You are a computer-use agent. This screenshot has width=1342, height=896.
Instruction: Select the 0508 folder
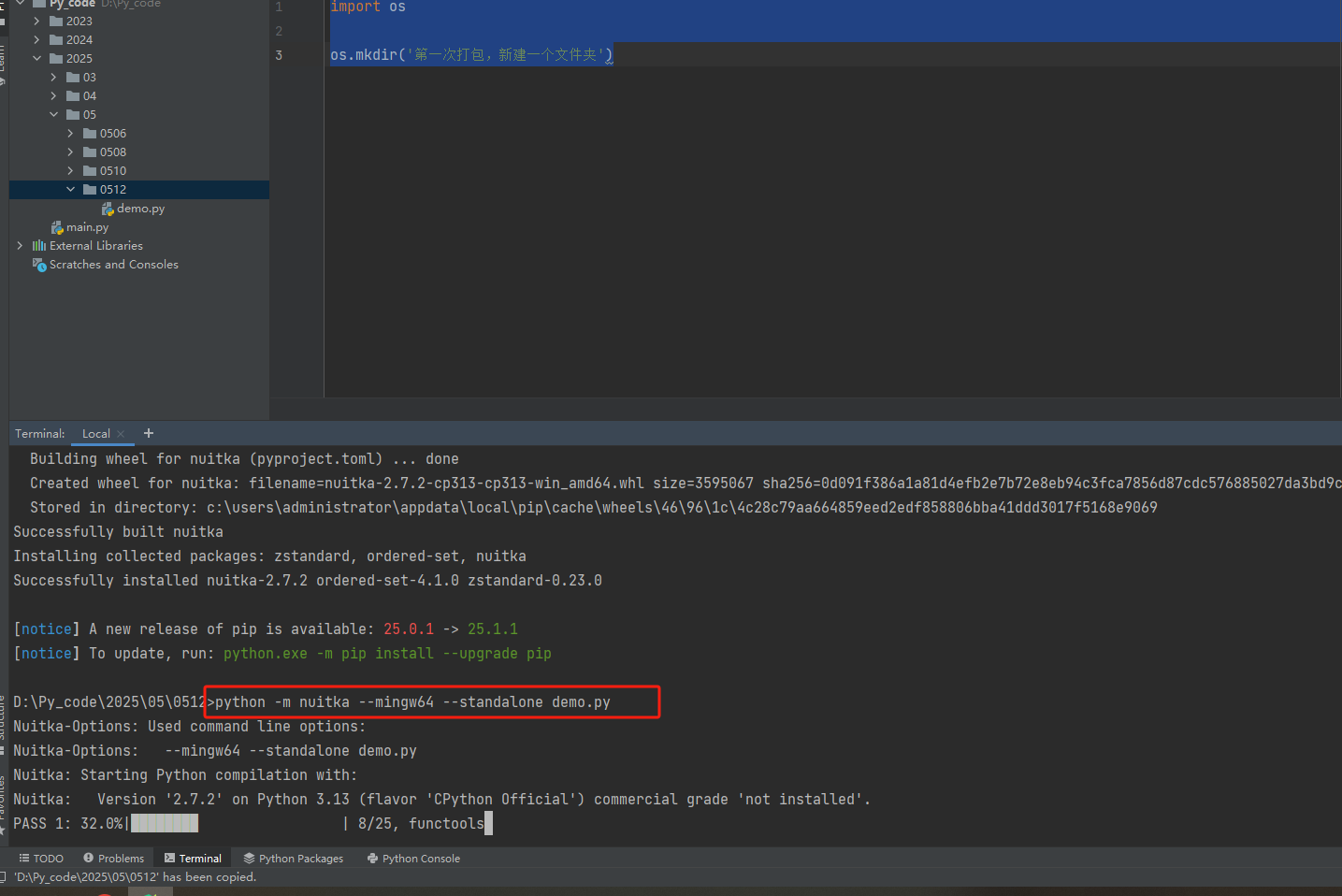[x=112, y=152]
